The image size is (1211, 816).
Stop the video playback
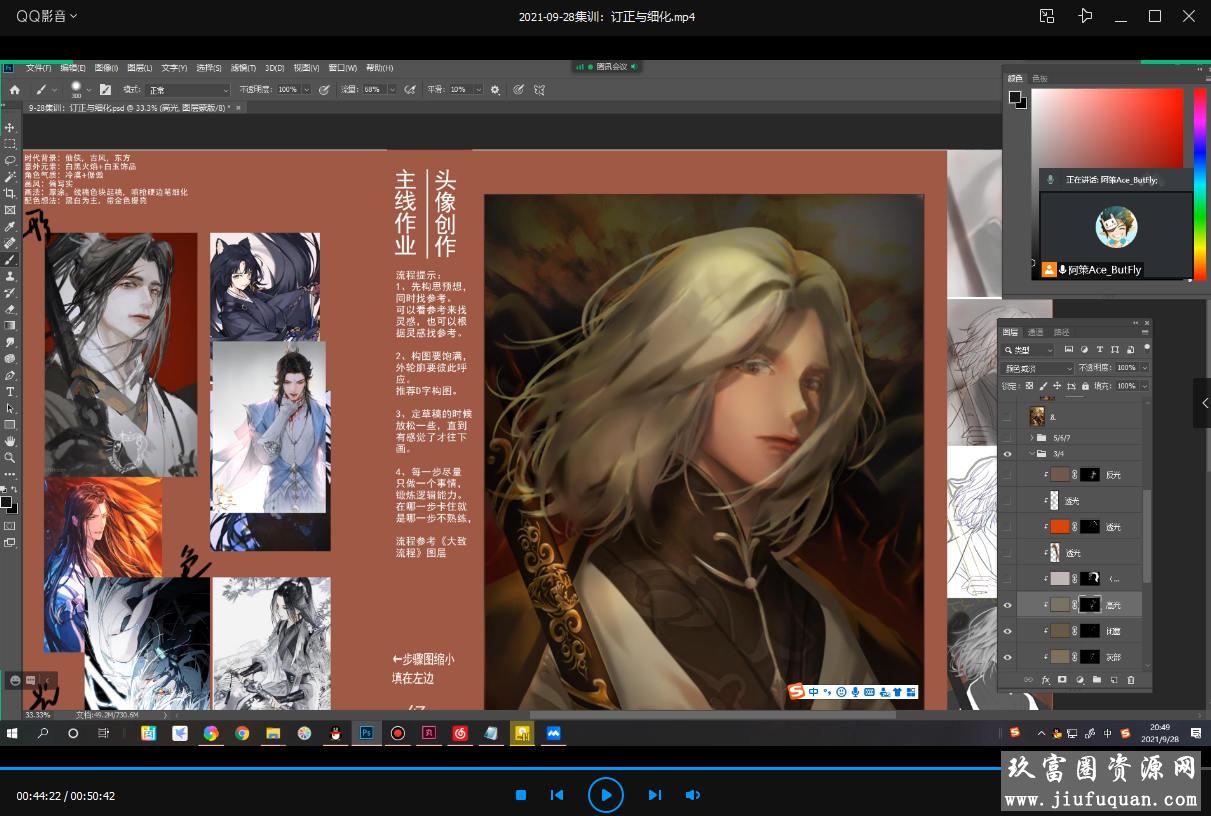521,795
